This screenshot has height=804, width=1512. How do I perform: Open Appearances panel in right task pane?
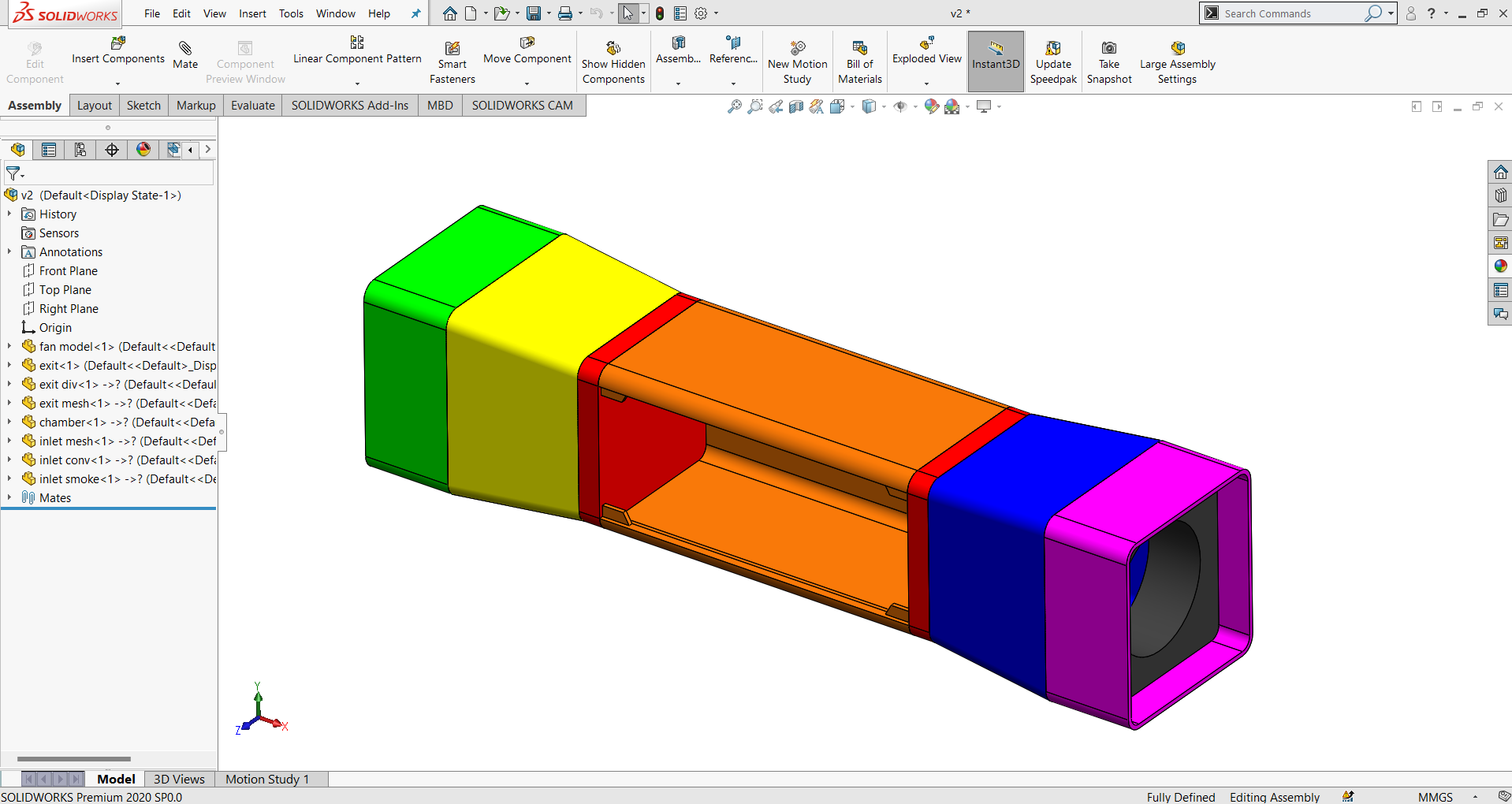[1500, 266]
